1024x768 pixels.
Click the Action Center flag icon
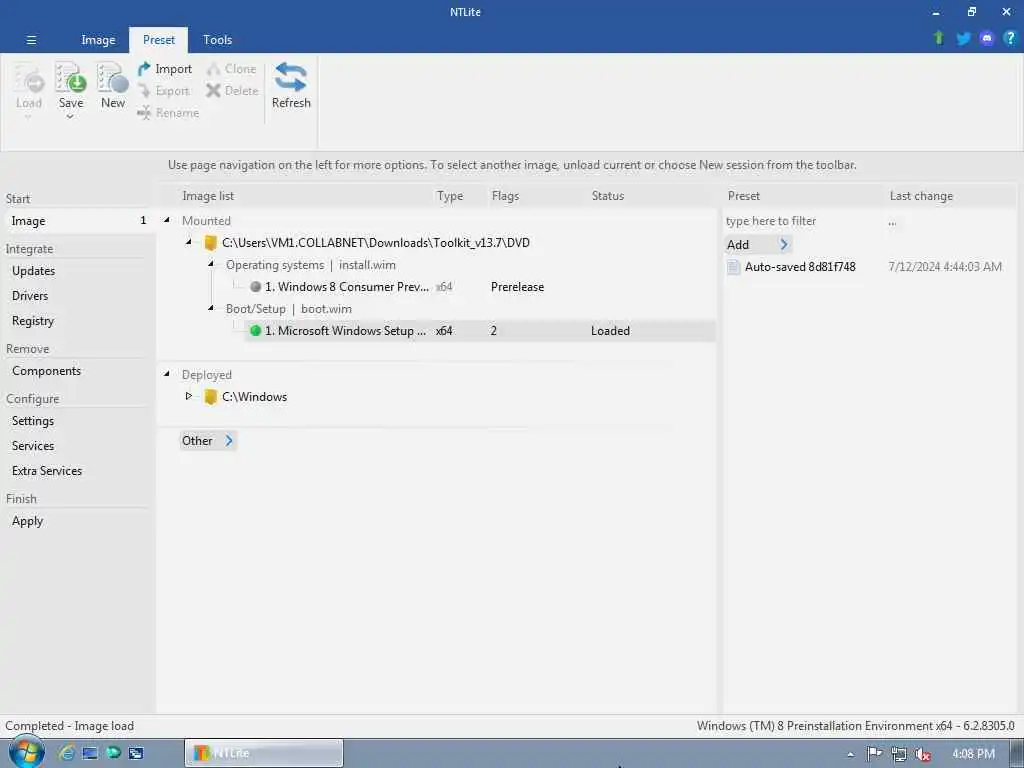[874, 754]
